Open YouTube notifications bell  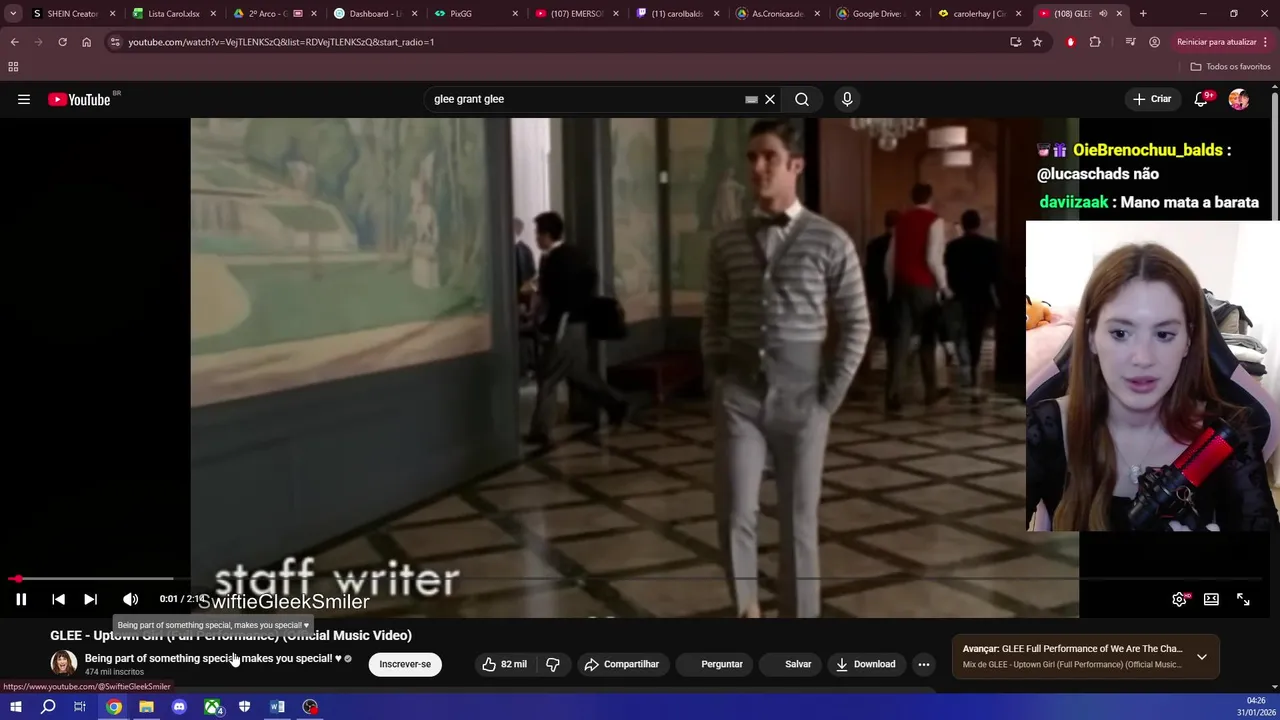1201,99
